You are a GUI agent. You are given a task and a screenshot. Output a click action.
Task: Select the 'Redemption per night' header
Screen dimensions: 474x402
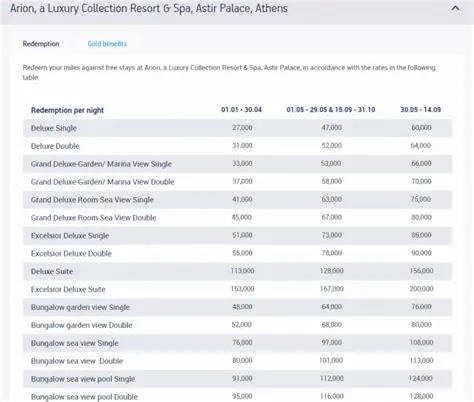tap(67, 110)
